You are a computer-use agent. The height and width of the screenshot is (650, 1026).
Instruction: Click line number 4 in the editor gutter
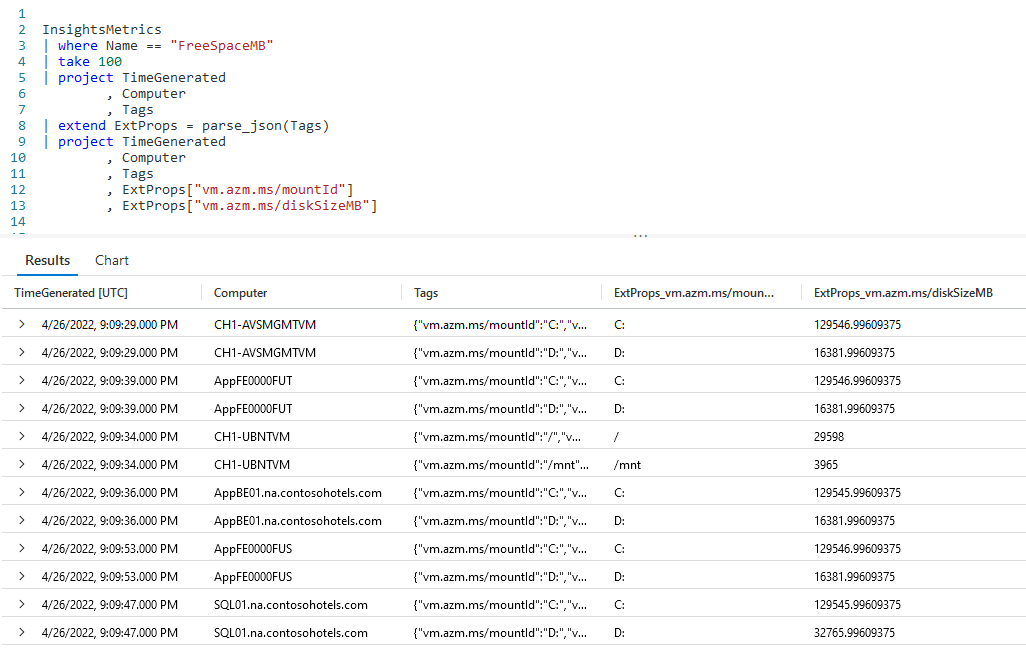(x=21, y=61)
